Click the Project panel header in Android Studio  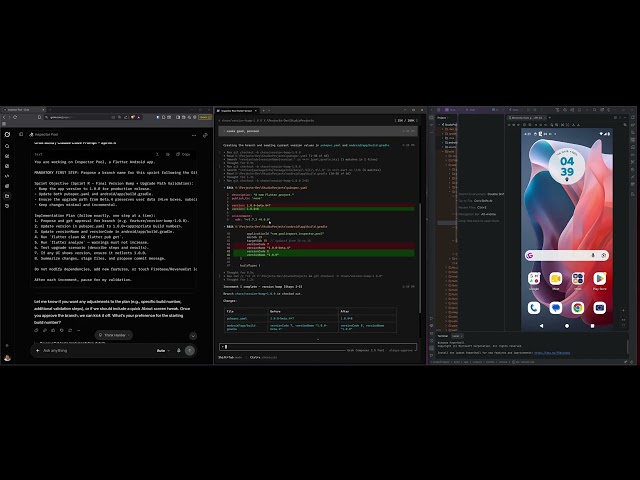pyautogui.click(x=442, y=118)
